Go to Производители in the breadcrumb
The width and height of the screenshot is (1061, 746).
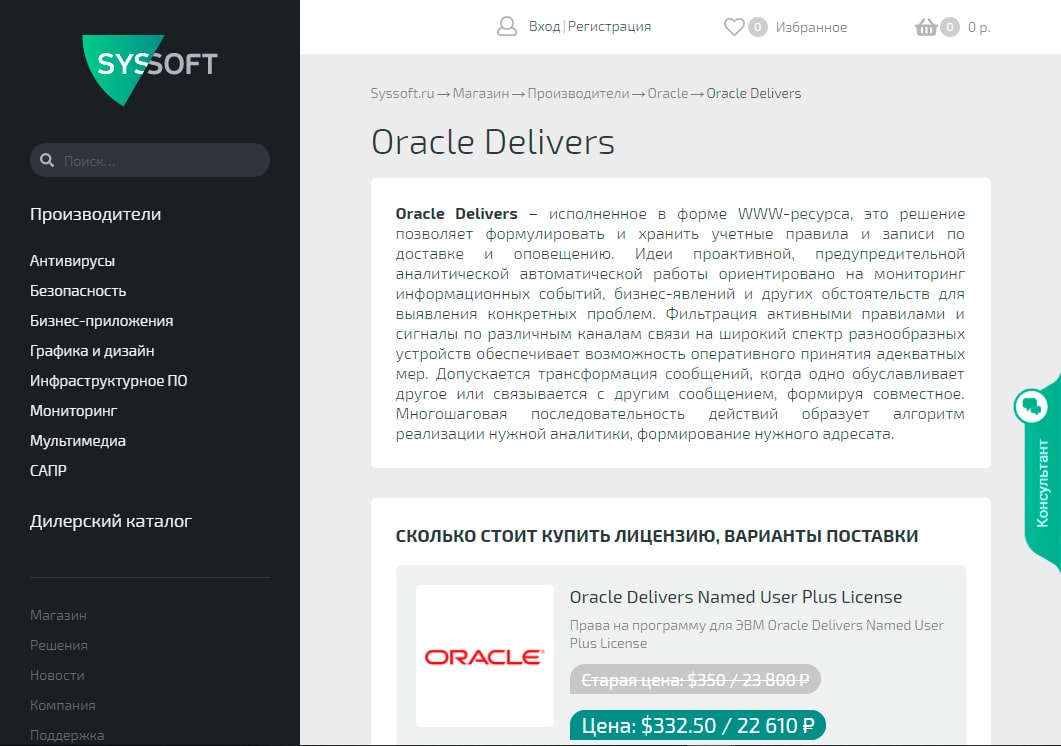[x=579, y=93]
